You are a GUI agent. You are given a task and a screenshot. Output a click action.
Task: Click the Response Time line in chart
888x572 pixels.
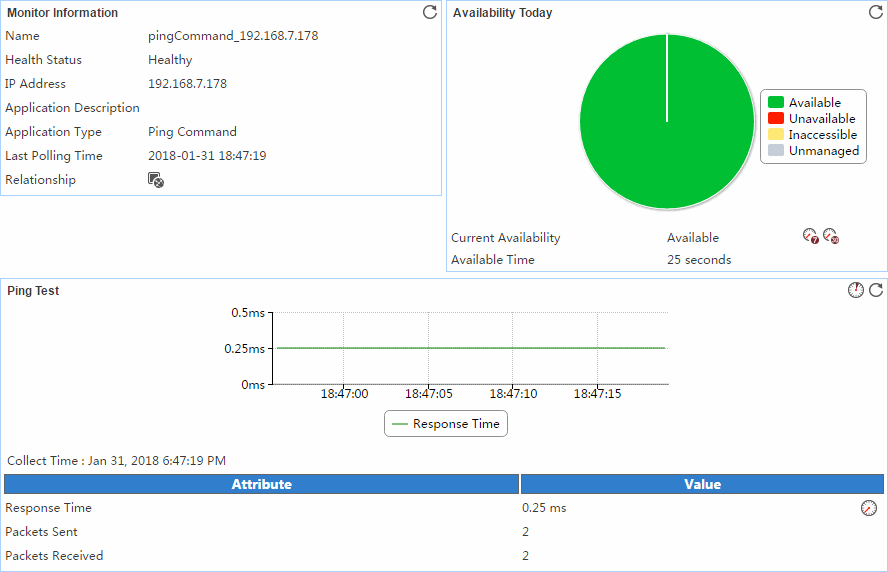click(471, 348)
